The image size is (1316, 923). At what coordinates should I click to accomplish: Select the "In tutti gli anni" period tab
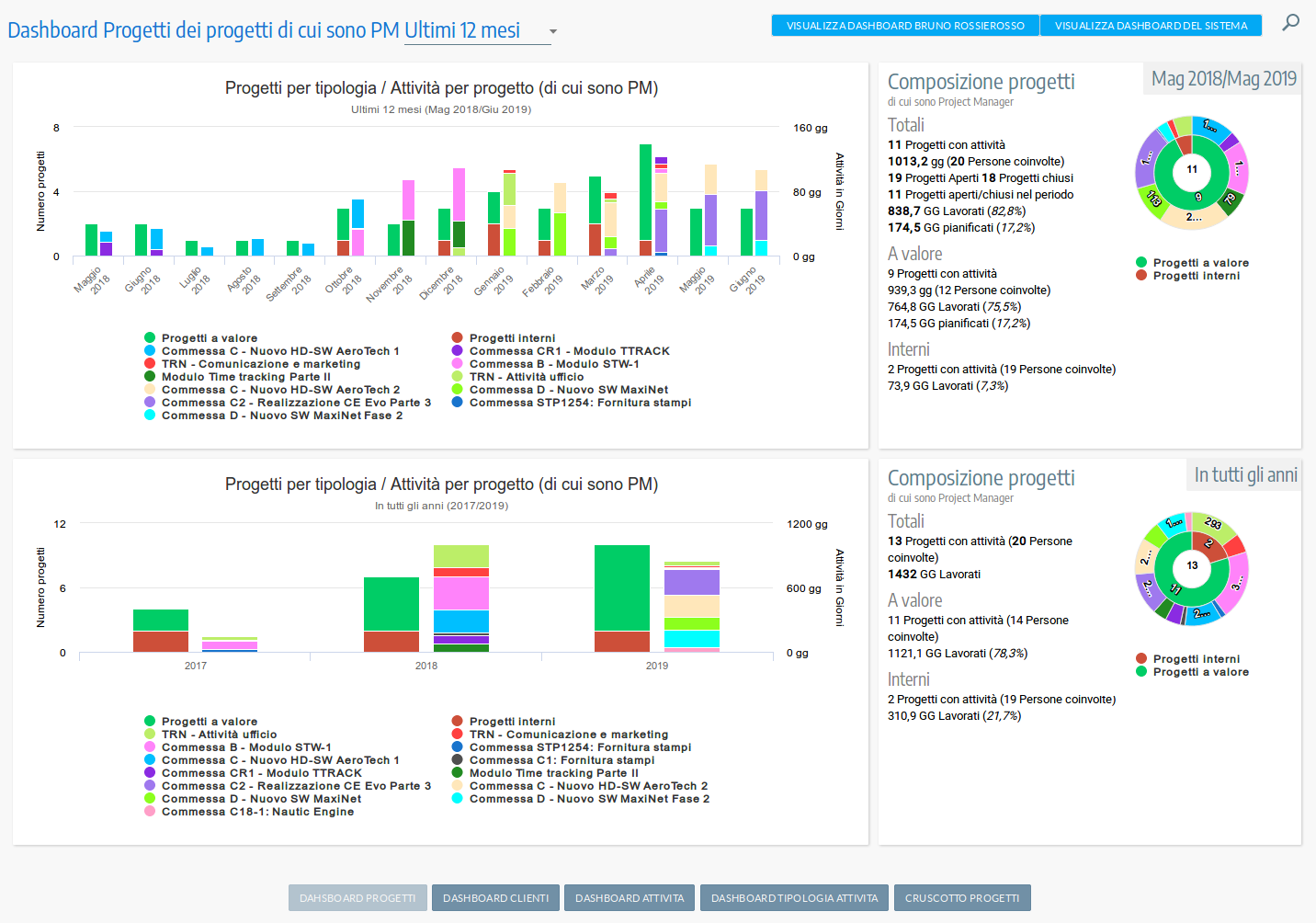pyautogui.click(x=1243, y=474)
